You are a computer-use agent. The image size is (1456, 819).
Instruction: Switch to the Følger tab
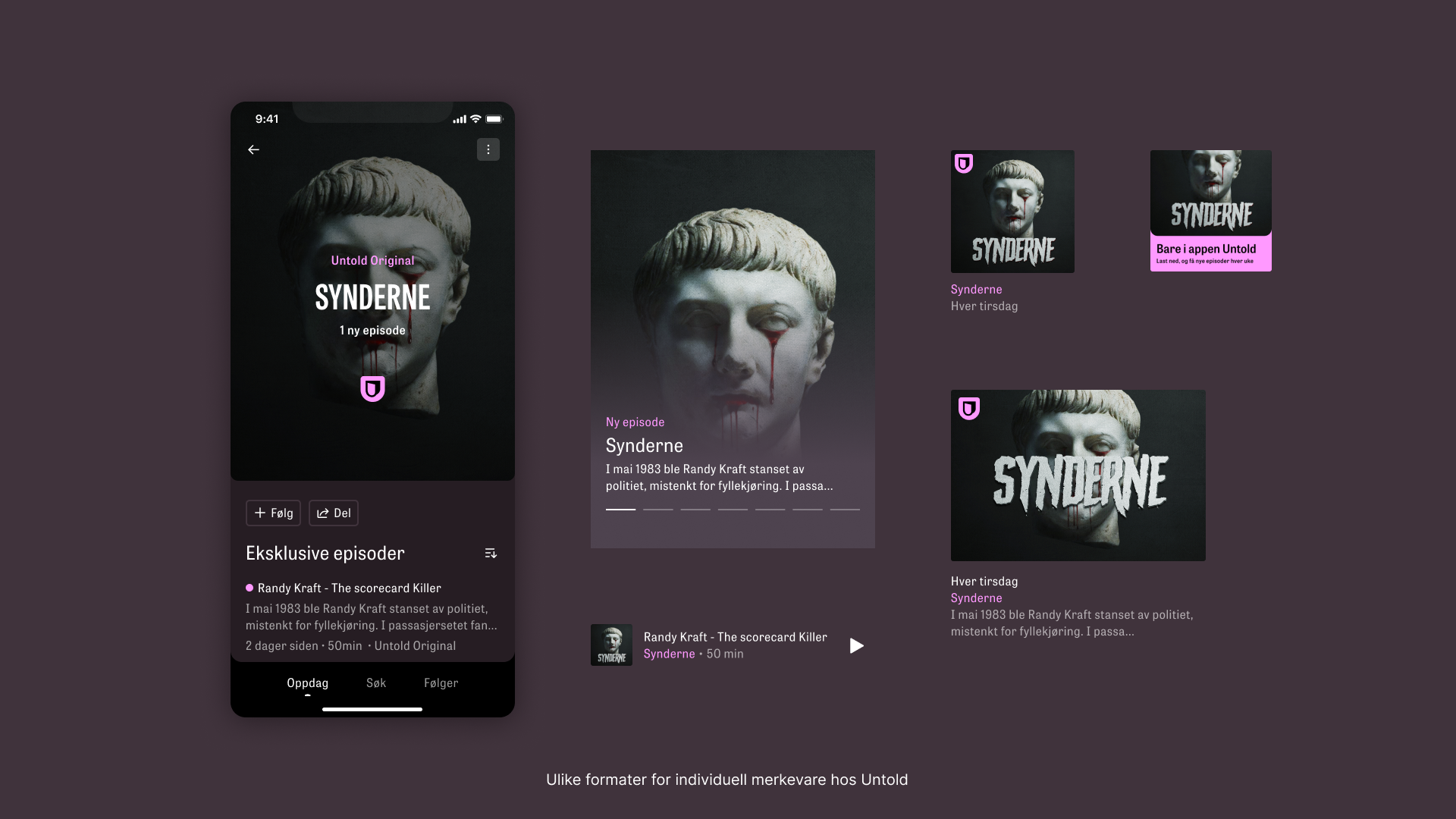click(441, 683)
